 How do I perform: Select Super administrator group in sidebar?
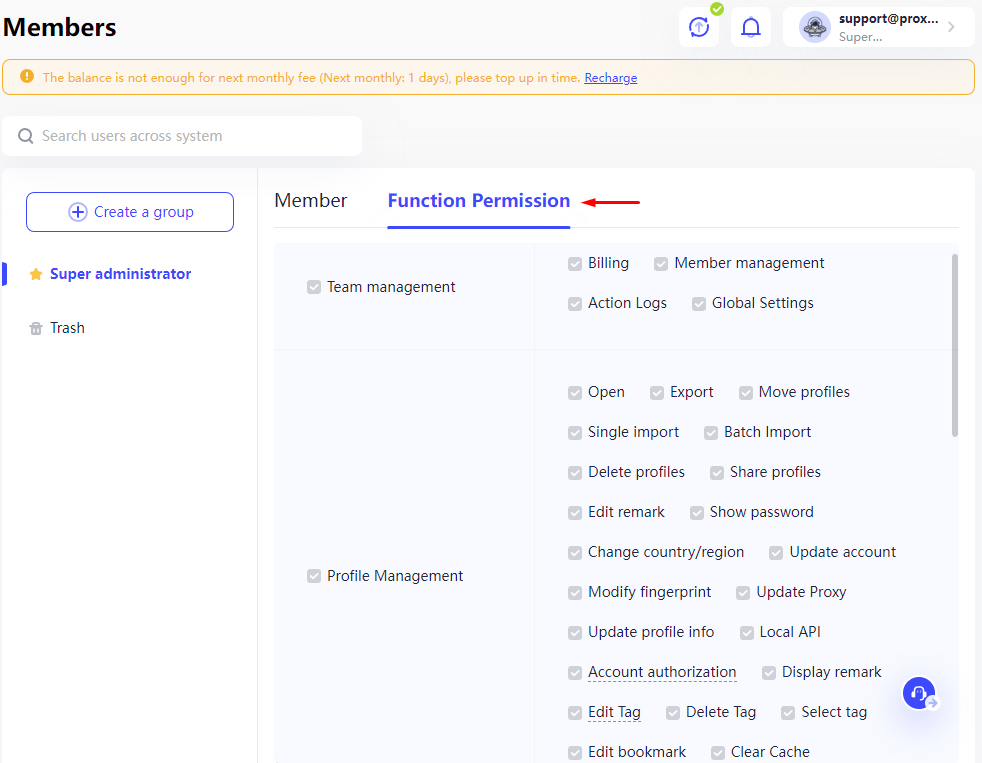pos(120,274)
